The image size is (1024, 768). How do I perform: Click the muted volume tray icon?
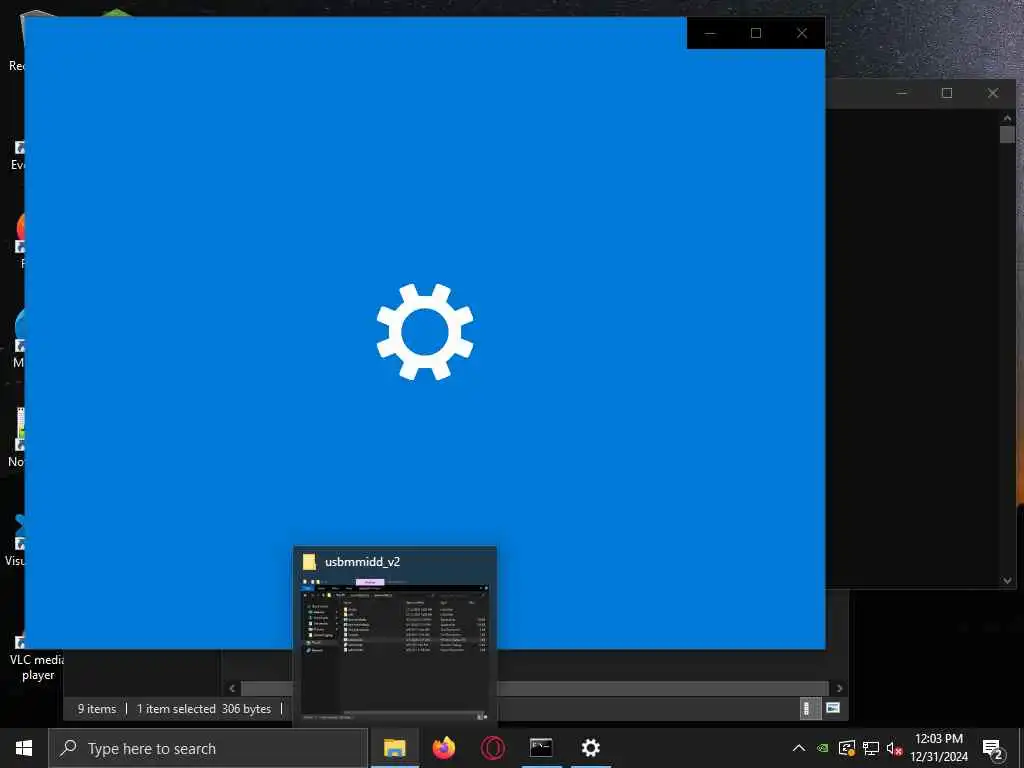[894, 748]
